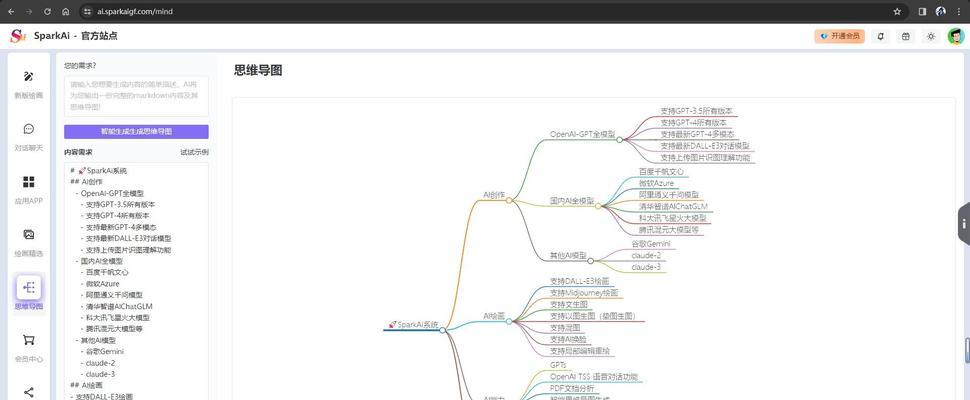
Task: Click the 支持GPT-3.5所有版本 mind map node
Action: tap(696, 111)
